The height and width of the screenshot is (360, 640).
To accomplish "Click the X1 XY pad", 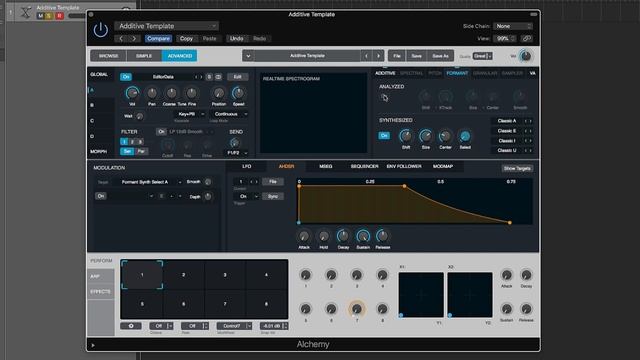I will point(421,295).
